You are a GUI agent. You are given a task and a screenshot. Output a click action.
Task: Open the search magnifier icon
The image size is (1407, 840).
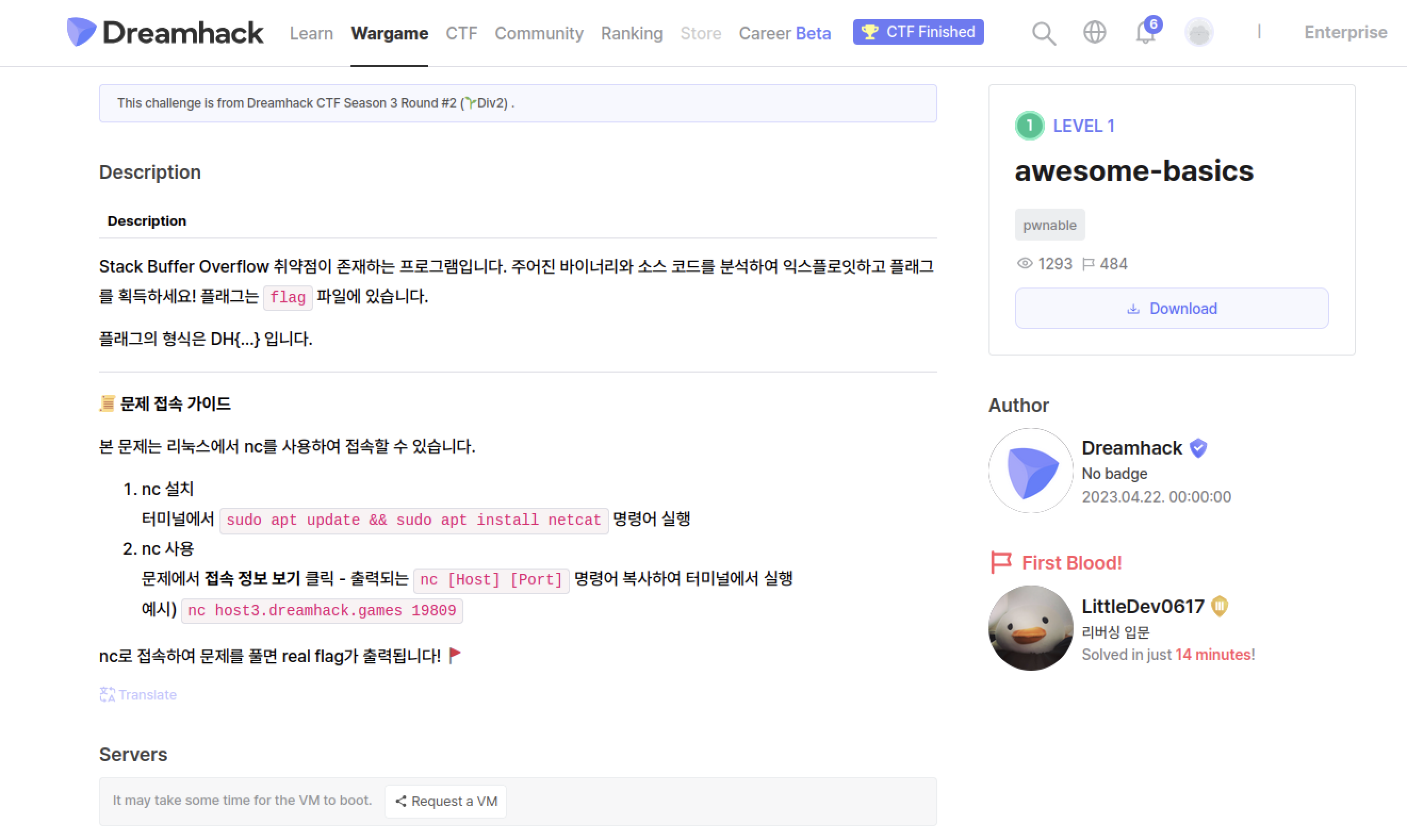1043,33
